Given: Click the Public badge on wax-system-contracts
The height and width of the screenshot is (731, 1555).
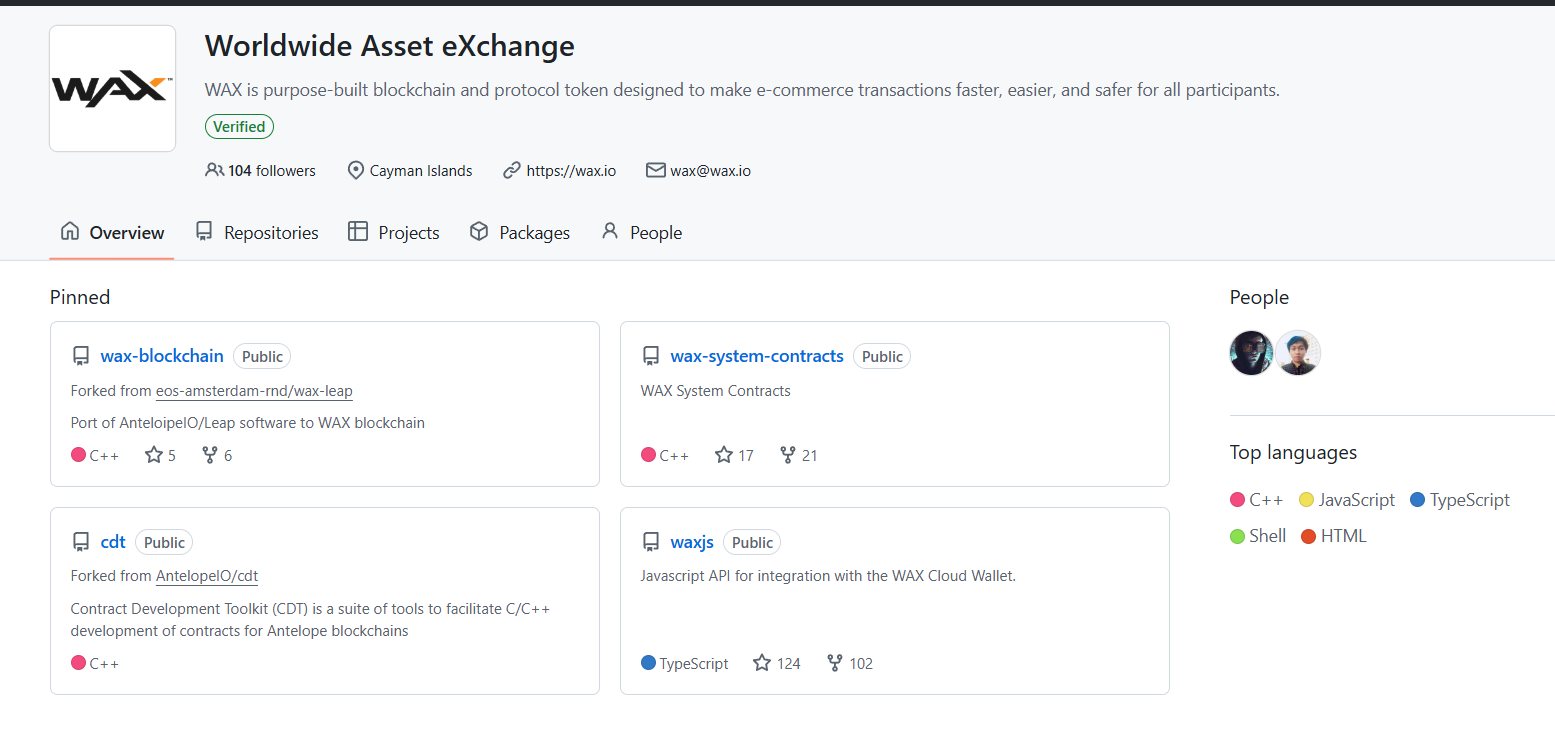Looking at the screenshot, I should [x=882, y=356].
